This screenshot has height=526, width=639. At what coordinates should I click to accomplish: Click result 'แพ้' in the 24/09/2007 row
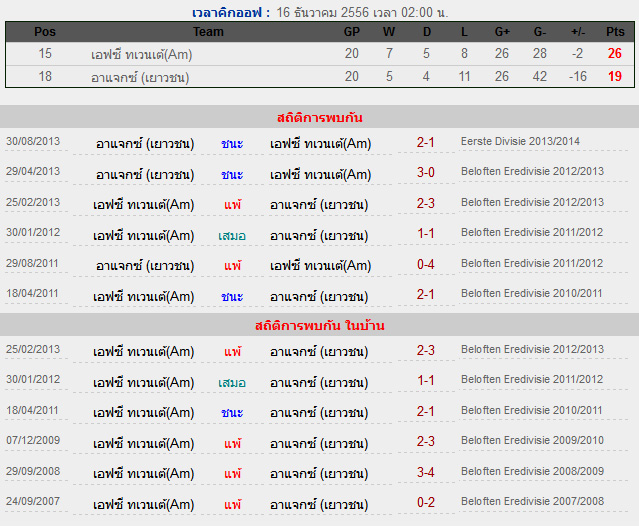pos(232,504)
